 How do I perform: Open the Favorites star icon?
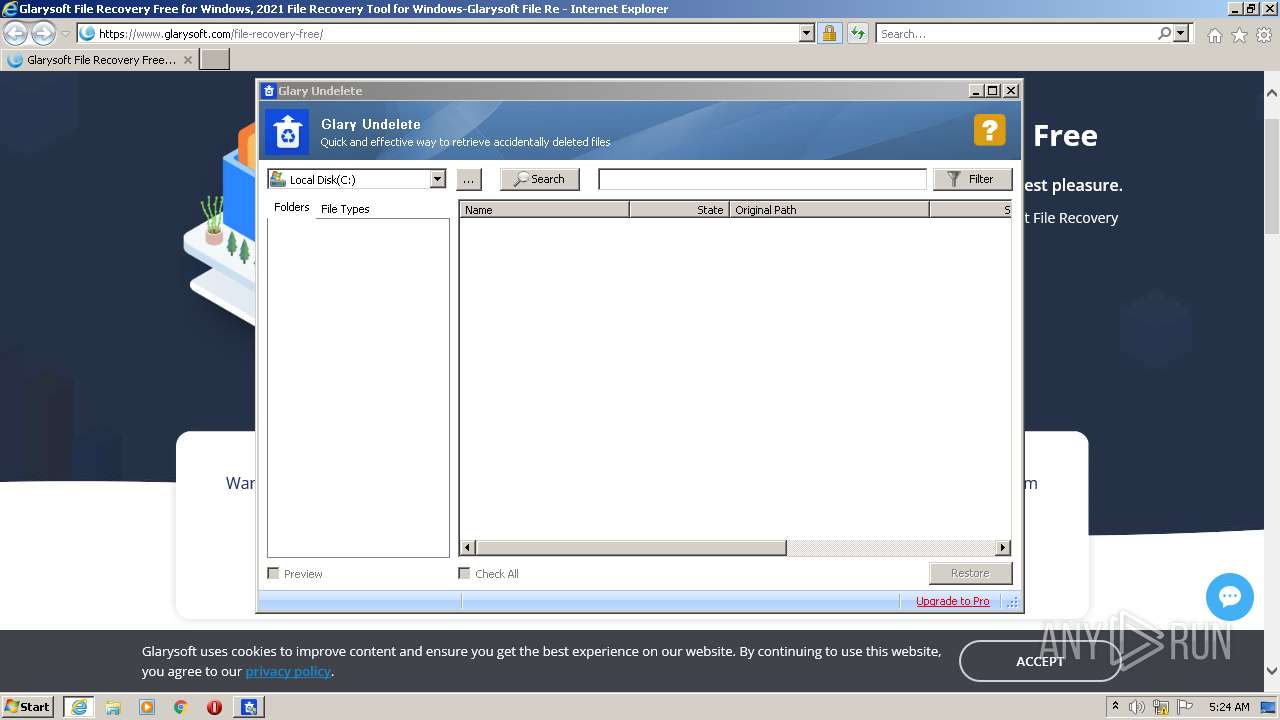(x=1239, y=35)
